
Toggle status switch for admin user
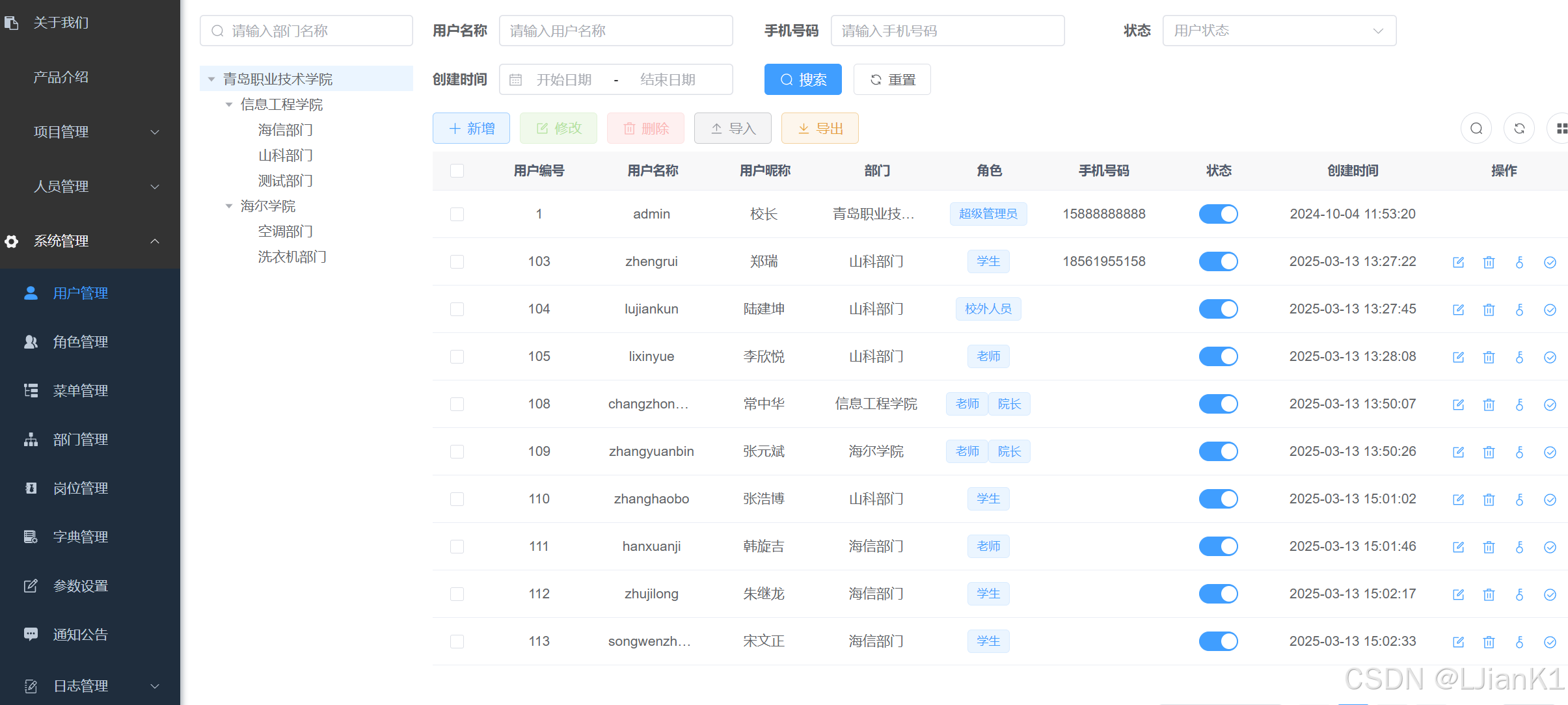pyautogui.click(x=1218, y=214)
